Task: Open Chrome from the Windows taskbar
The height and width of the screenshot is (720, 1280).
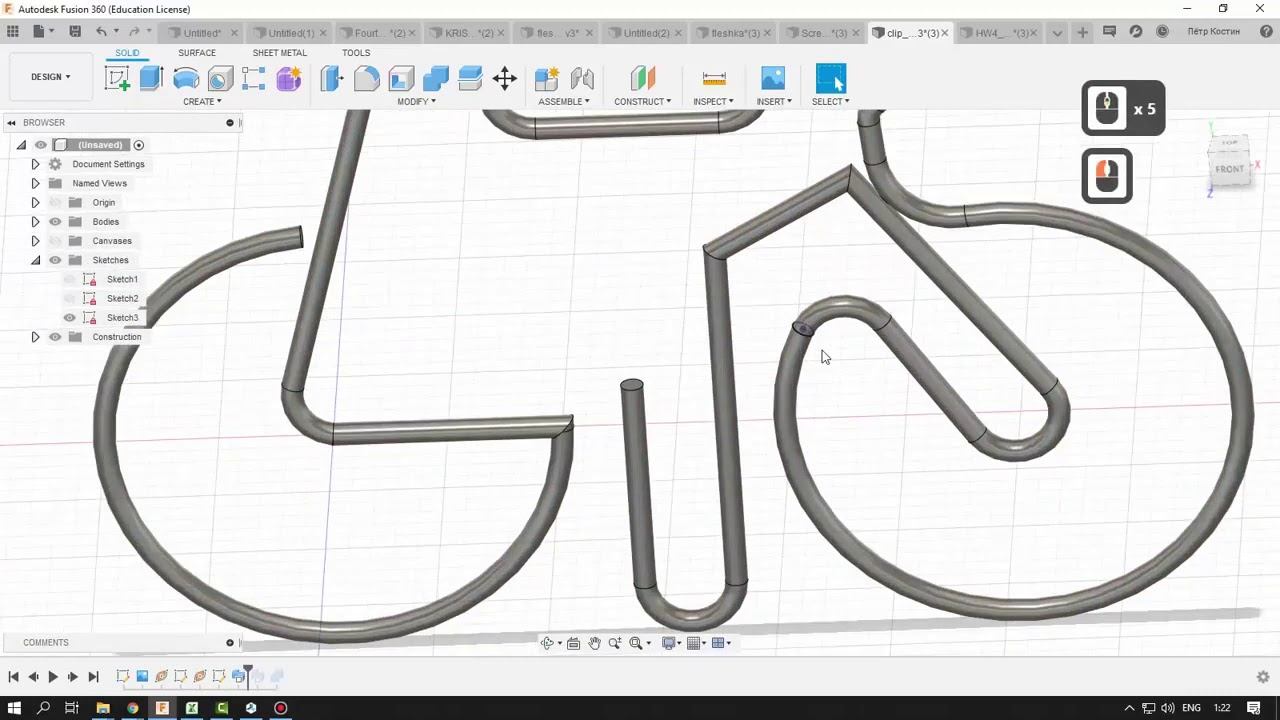Action: click(x=132, y=708)
